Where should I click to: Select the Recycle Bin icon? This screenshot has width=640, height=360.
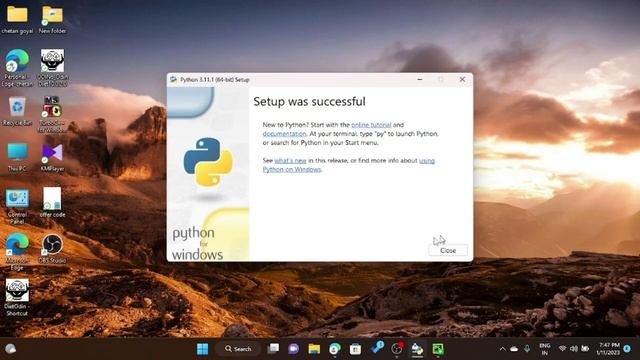17,111
